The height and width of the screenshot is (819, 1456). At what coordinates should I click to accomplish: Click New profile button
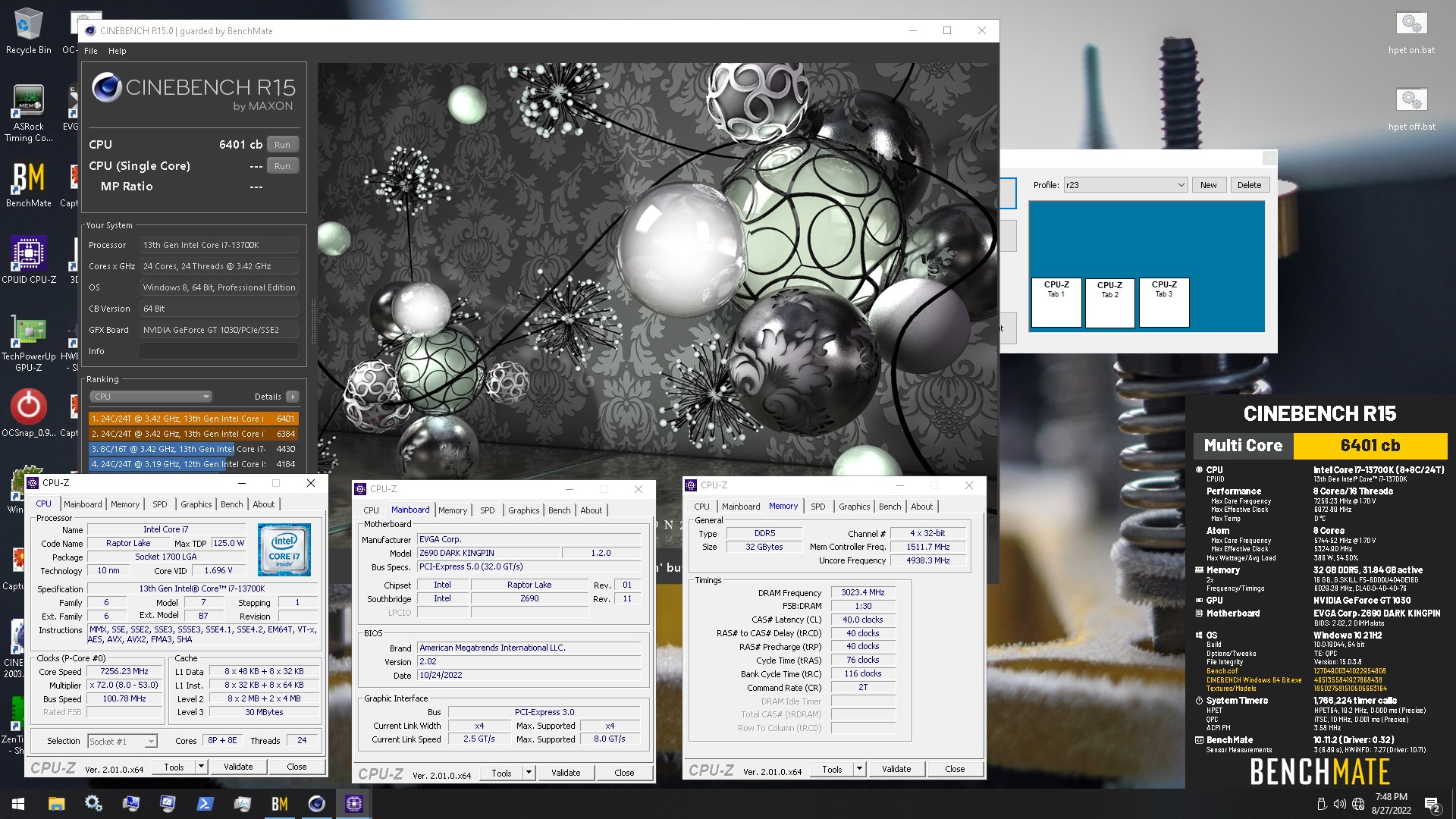point(1208,185)
